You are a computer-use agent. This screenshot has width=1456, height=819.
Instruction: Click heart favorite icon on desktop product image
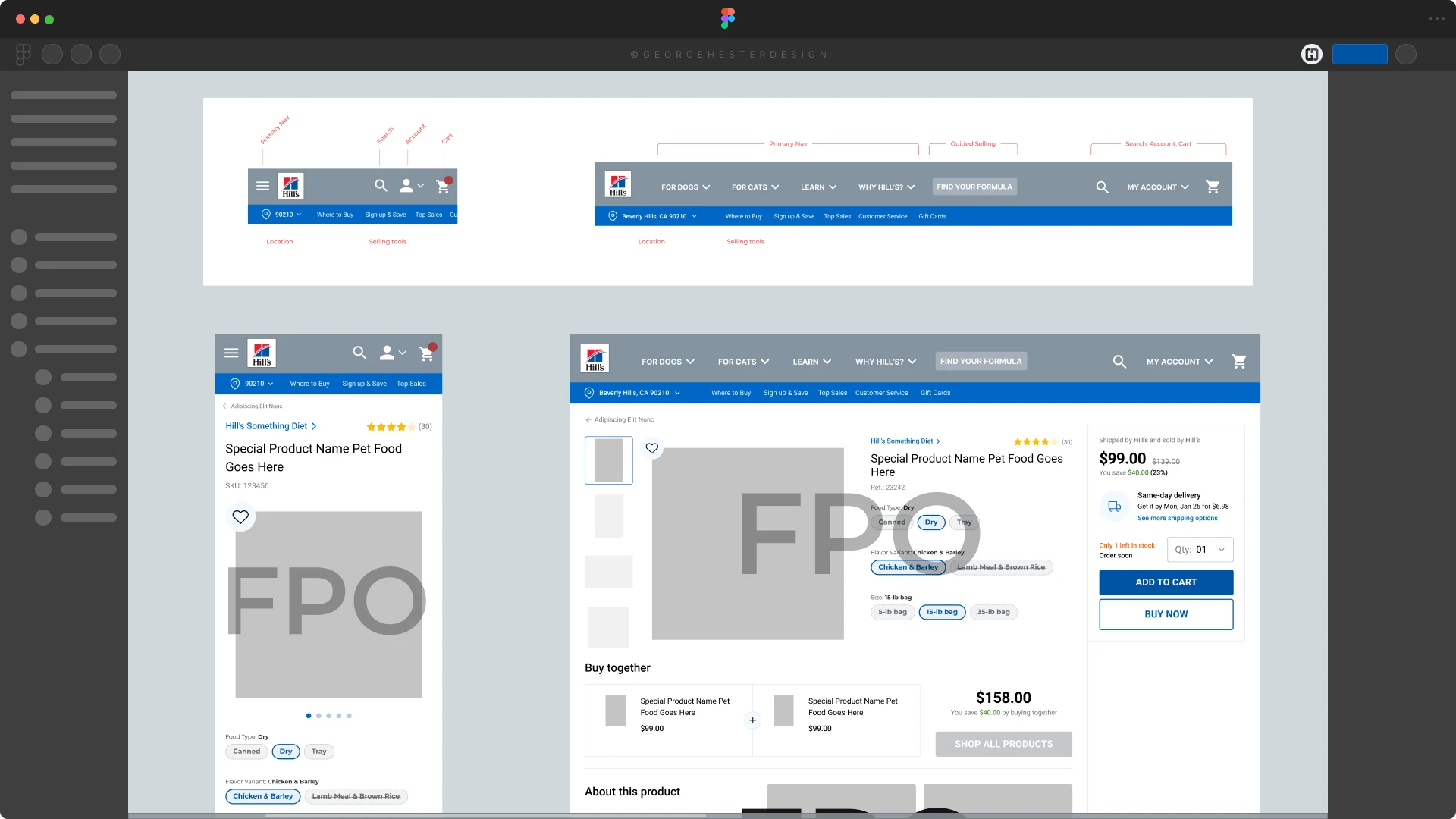coord(651,448)
